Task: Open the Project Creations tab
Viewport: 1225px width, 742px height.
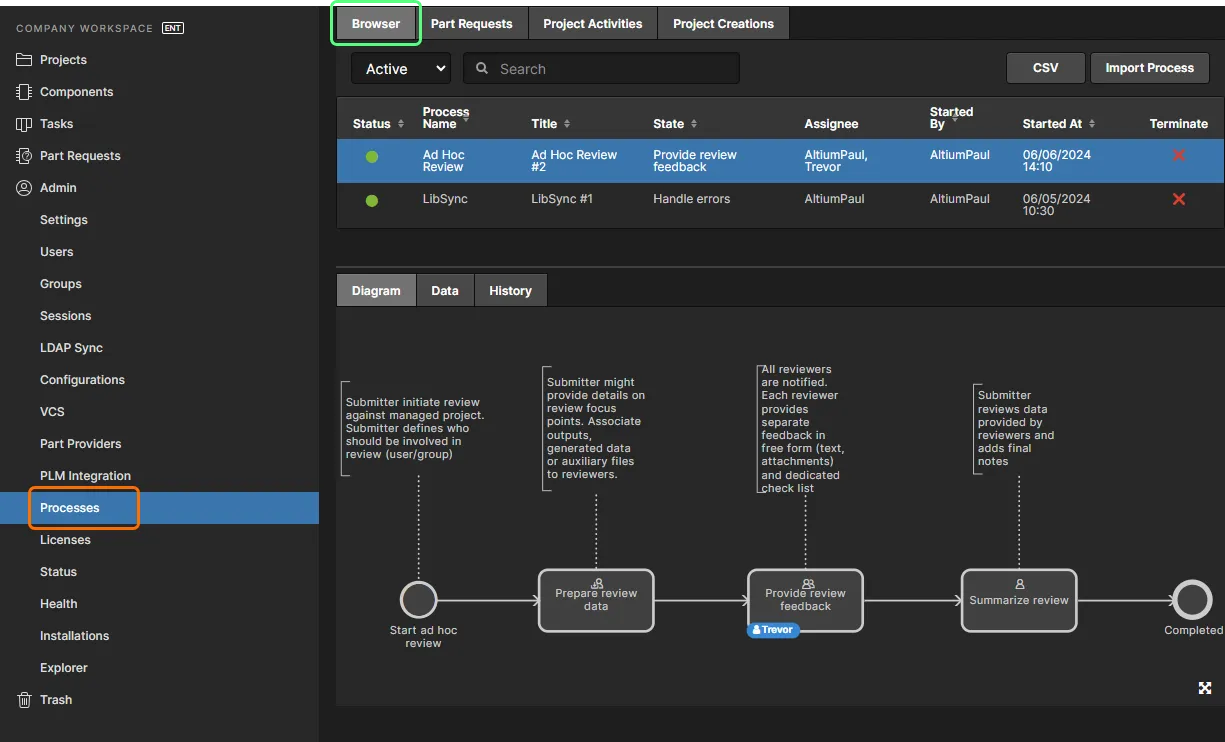Action: point(723,24)
